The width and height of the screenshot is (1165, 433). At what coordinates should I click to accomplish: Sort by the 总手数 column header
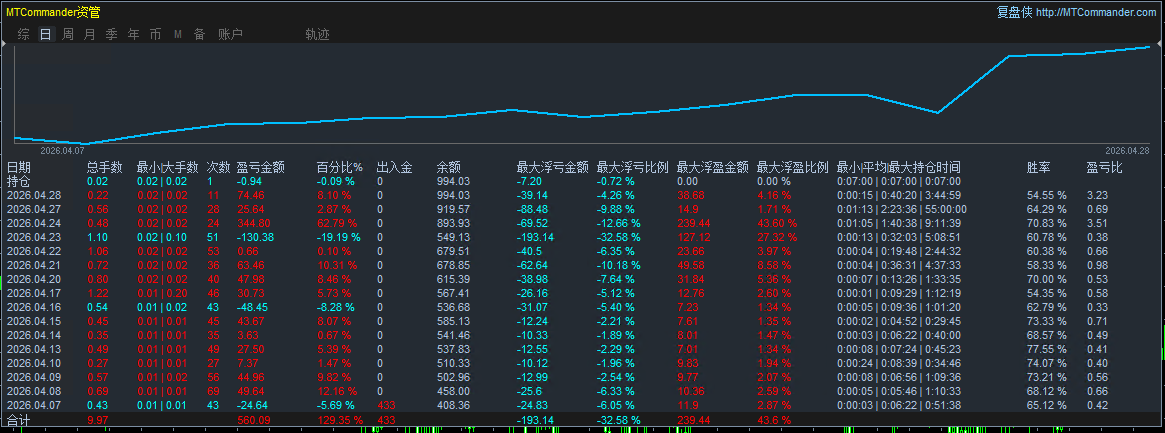tap(105, 168)
